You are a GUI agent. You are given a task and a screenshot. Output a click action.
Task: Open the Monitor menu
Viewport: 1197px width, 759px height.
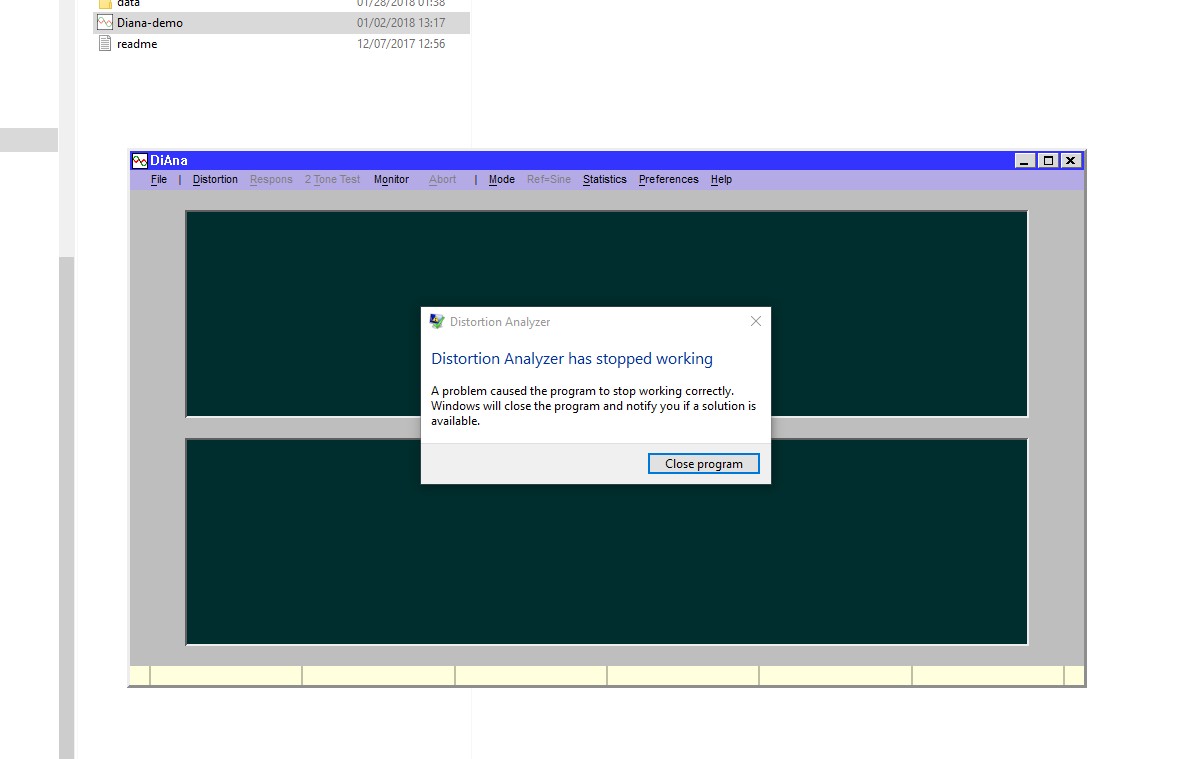click(x=392, y=179)
